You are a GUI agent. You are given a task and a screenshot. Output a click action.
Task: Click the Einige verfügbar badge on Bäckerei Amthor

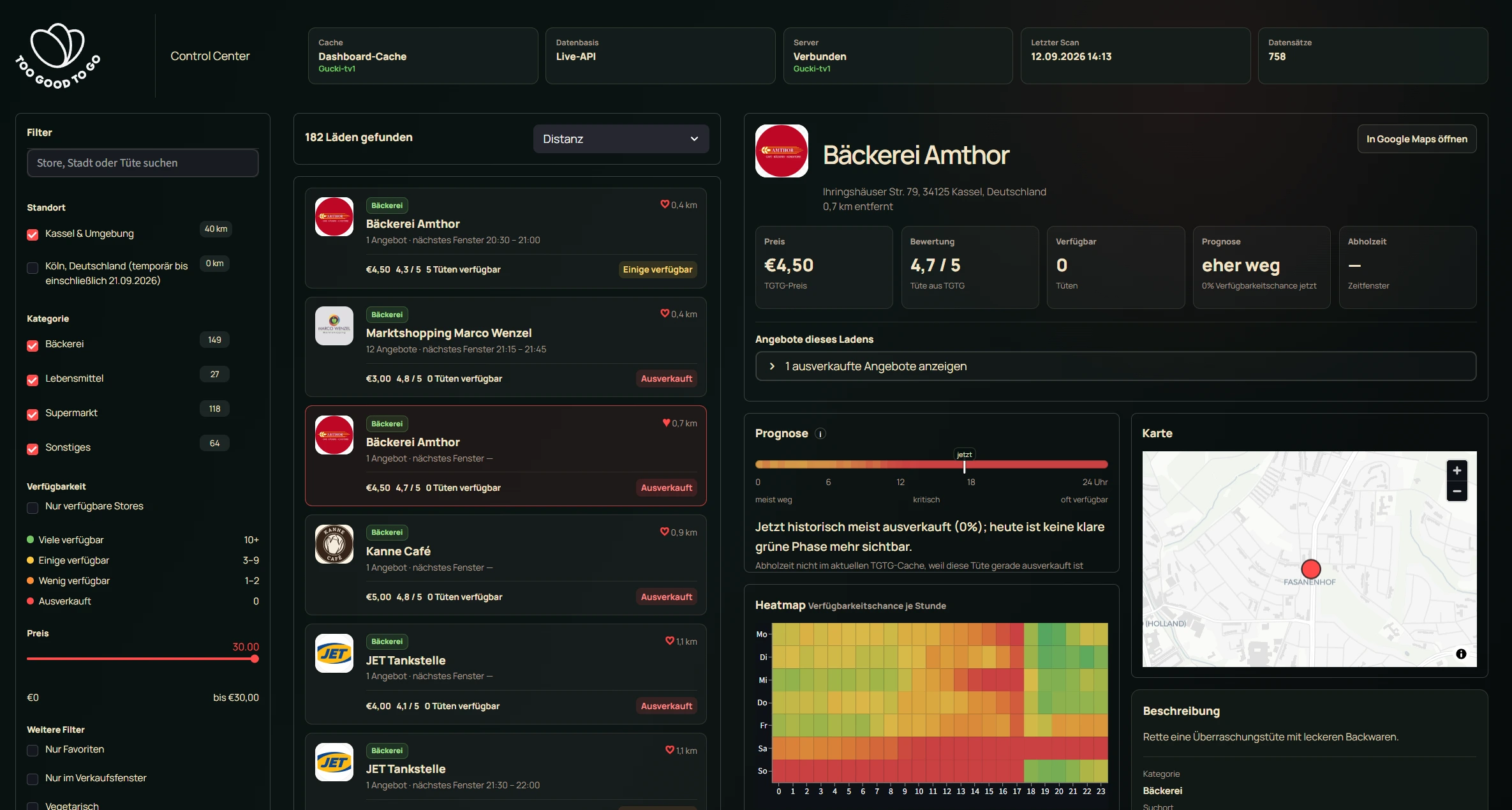(x=657, y=269)
